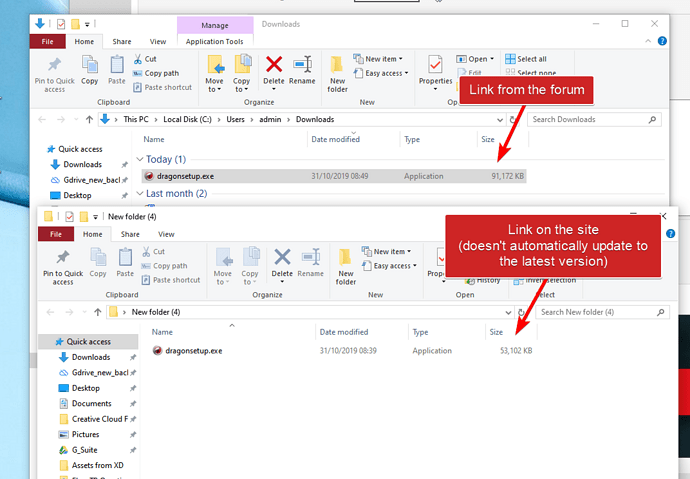
Task: Click Up arrow in New folder (4) address bar
Action: (x=98, y=312)
